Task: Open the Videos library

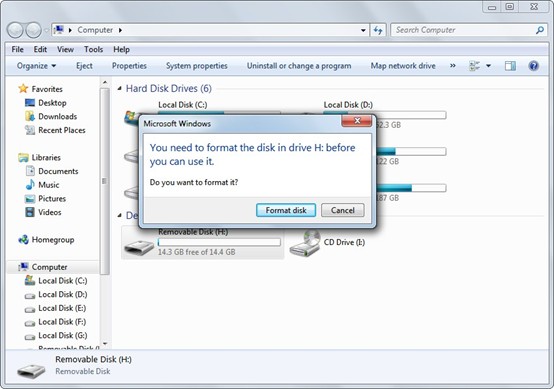Action: 49,212
